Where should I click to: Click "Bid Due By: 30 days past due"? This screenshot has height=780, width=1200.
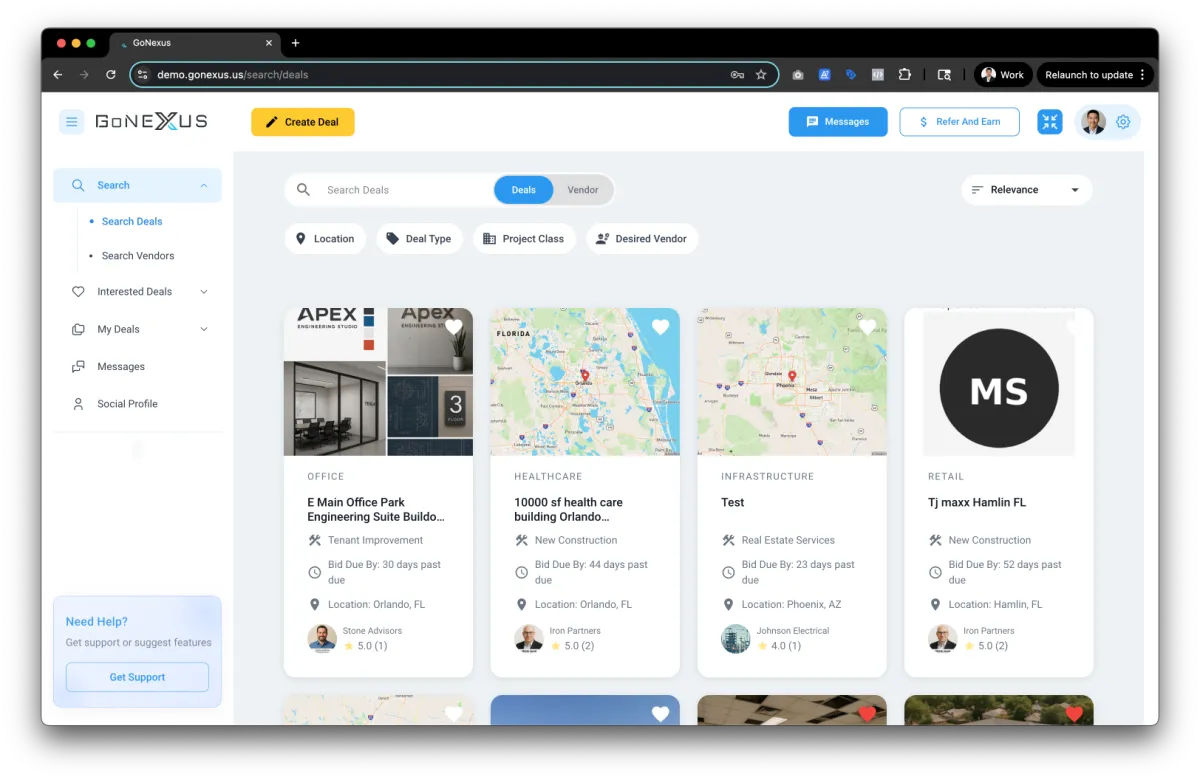[385, 572]
